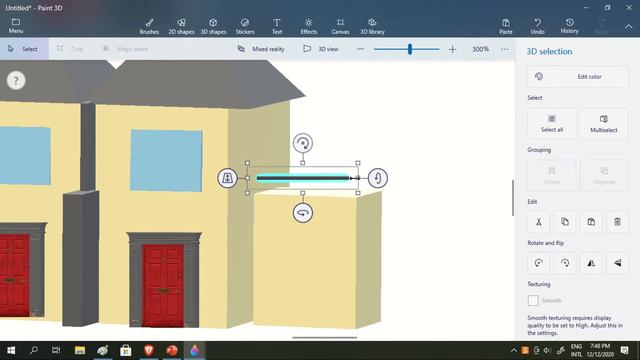This screenshot has width=640, height=360.
Task: Zoom out with the minus button
Action: tap(360, 49)
